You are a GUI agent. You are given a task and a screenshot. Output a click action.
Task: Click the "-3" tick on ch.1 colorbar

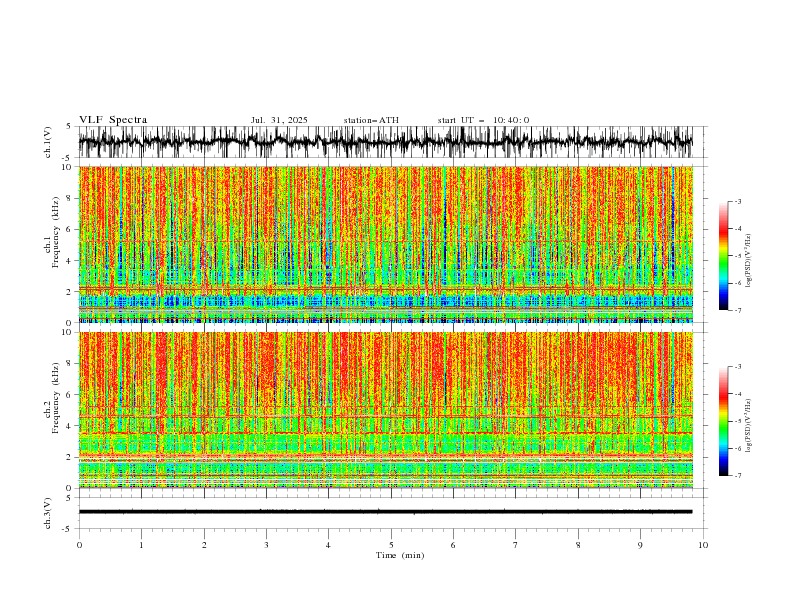[x=737, y=201]
